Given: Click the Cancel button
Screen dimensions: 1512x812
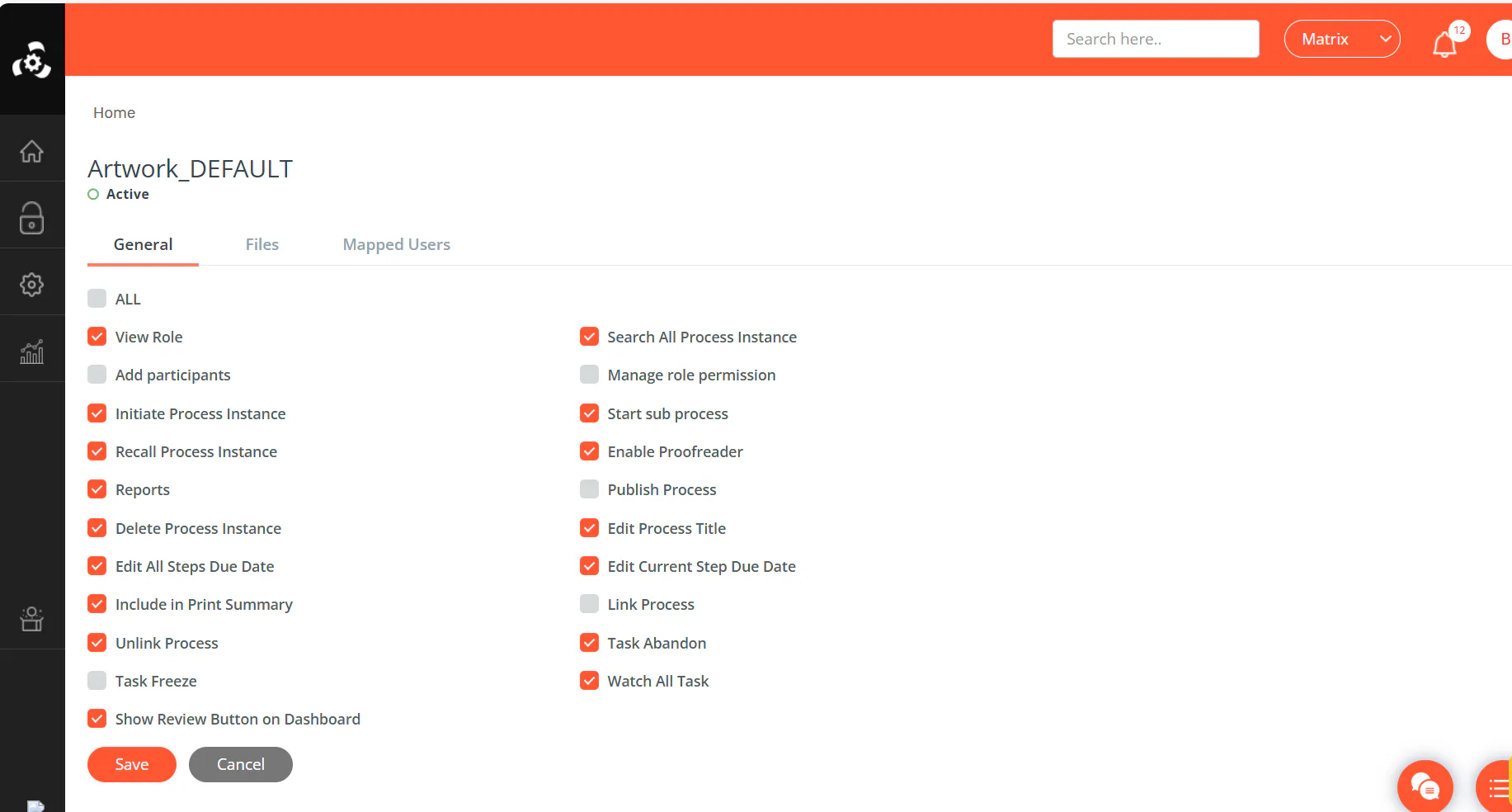Looking at the screenshot, I should click(241, 764).
